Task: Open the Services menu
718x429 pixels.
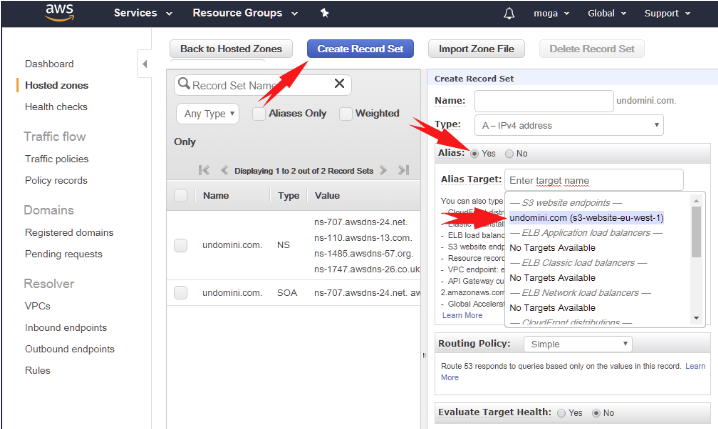Action: 143,13
